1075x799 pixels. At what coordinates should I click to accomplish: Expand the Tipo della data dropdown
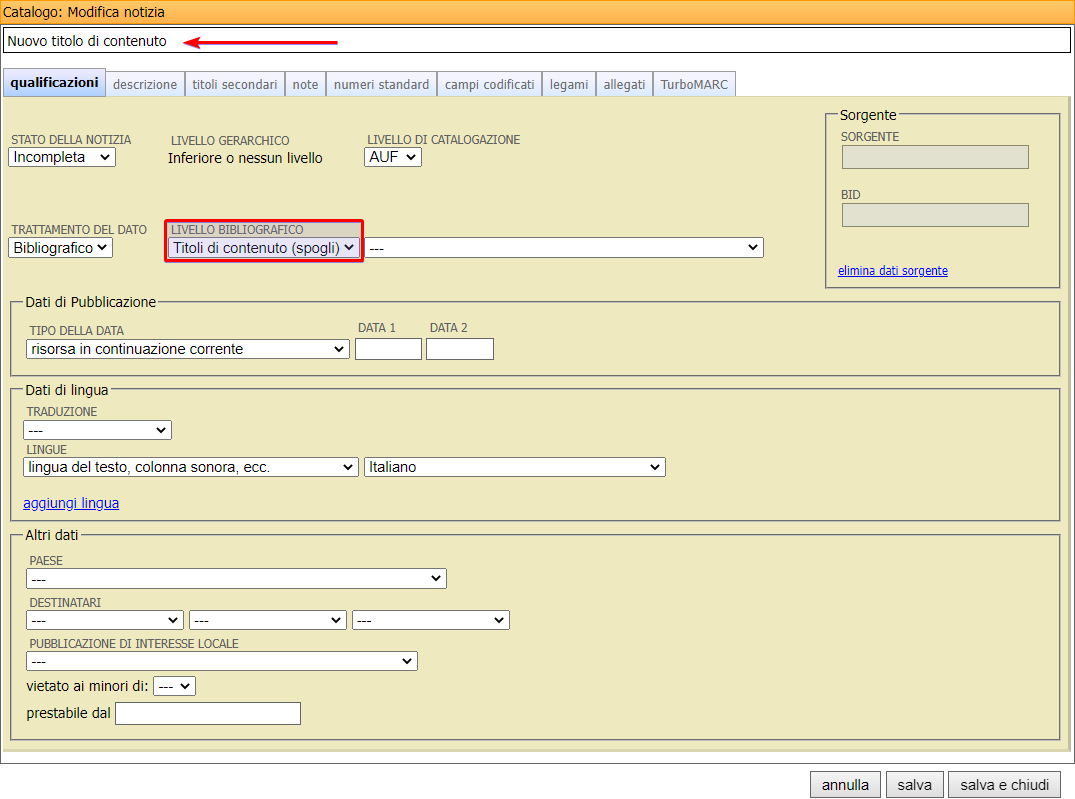pyautogui.click(x=187, y=349)
